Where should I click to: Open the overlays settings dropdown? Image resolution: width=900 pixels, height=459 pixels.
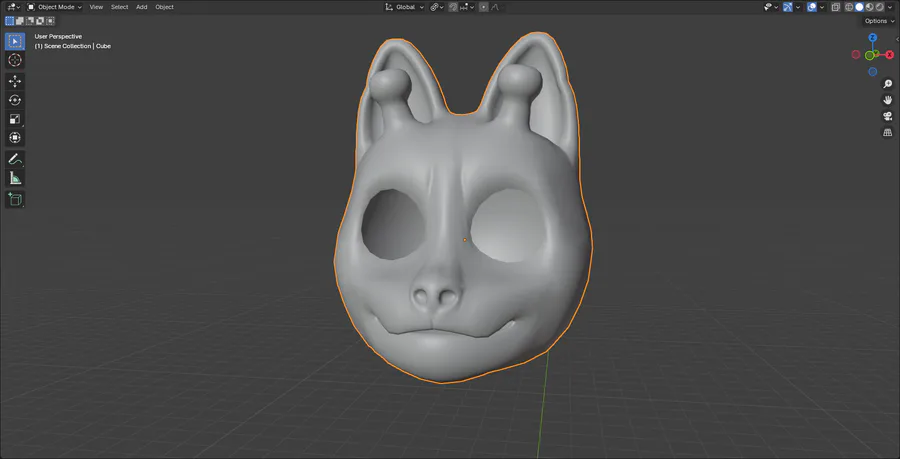(822, 7)
